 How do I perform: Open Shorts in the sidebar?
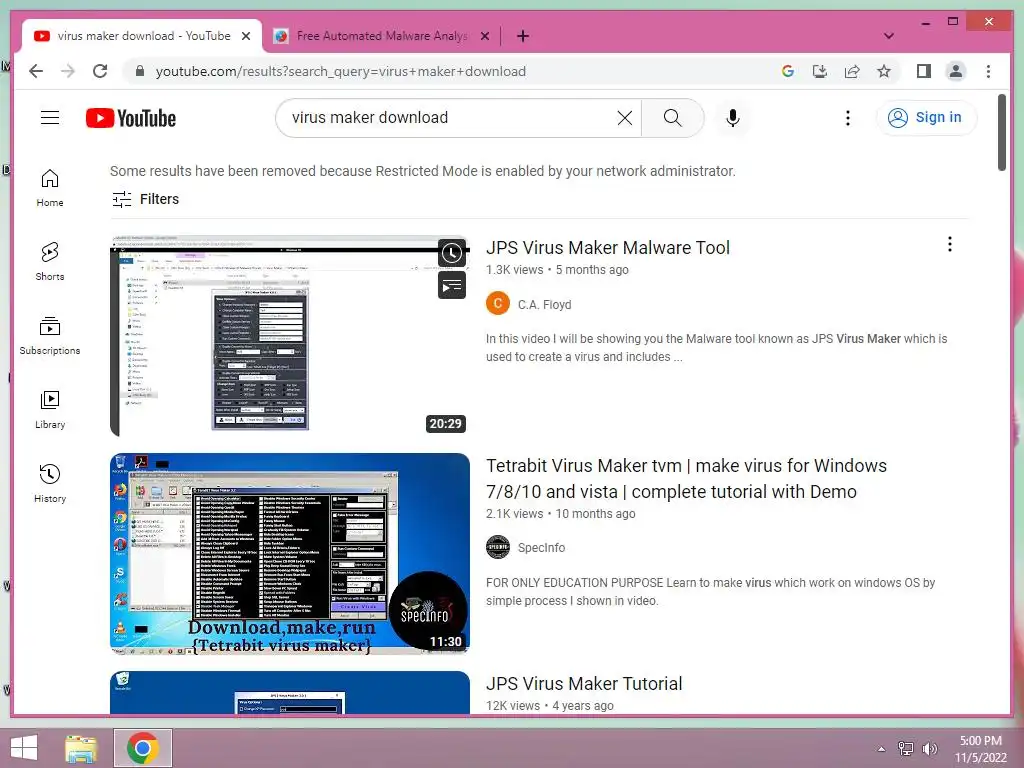point(50,262)
